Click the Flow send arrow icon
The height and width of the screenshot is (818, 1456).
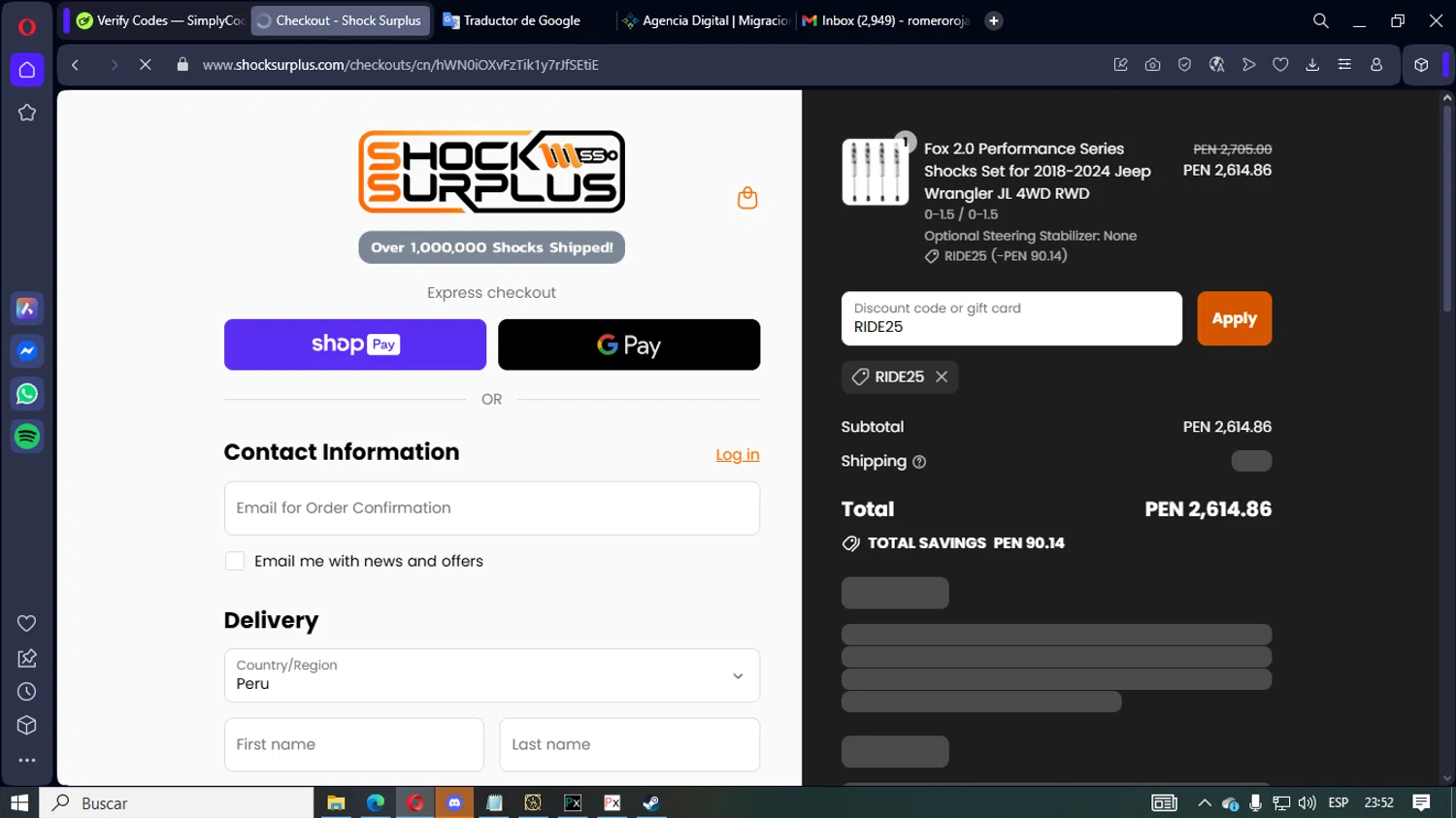1248,65
